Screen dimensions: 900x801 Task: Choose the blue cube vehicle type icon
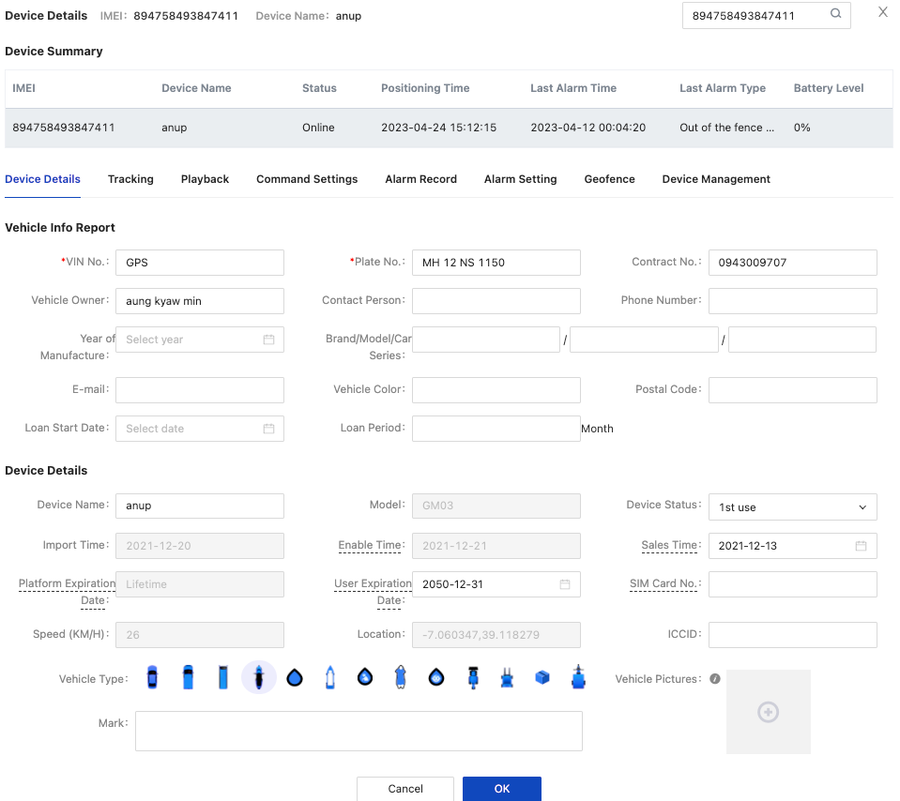[x=542, y=678]
